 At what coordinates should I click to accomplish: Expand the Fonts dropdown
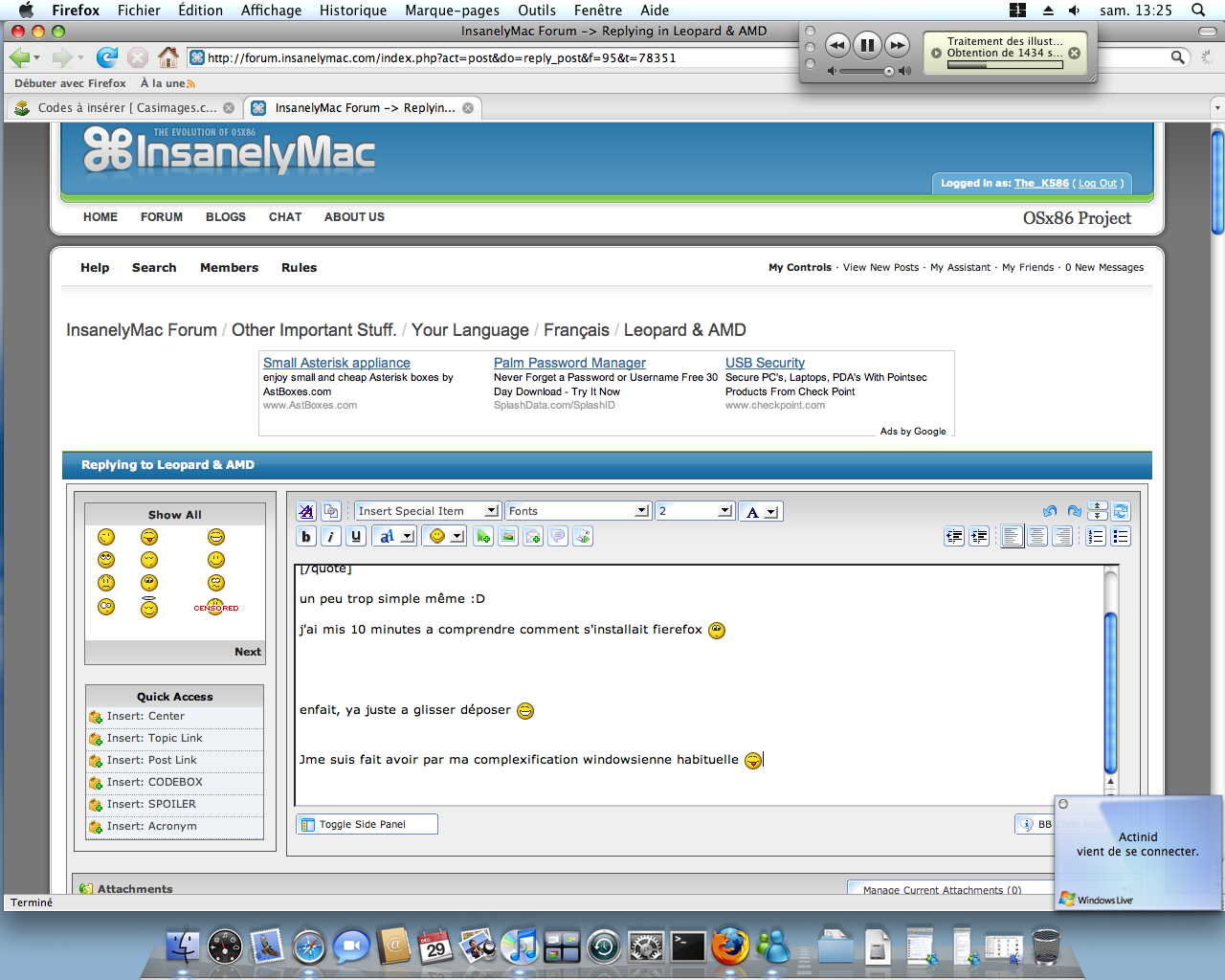tap(578, 511)
